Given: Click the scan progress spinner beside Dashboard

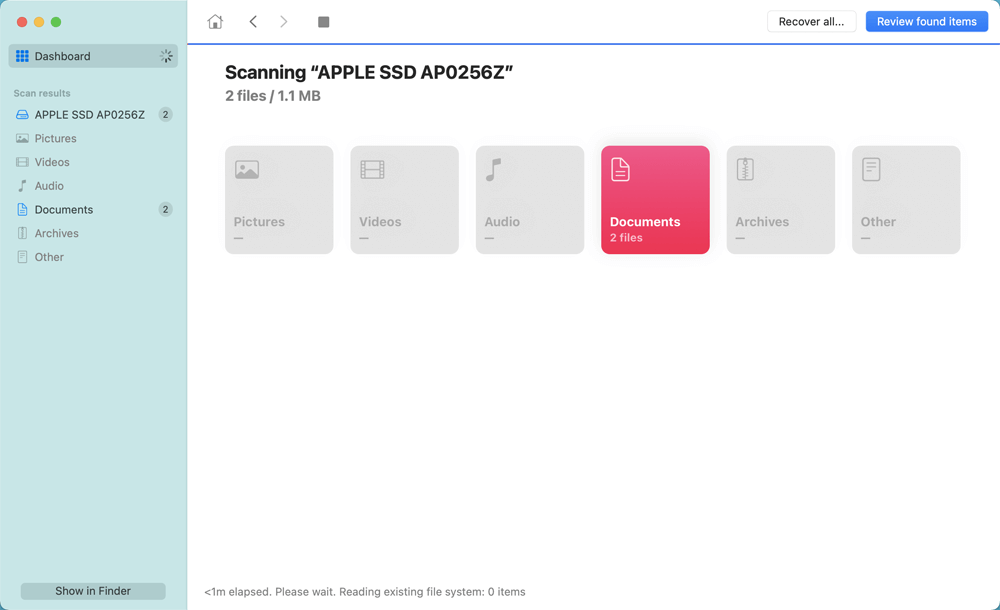Looking at the screenshot, I should click(166, 56).
